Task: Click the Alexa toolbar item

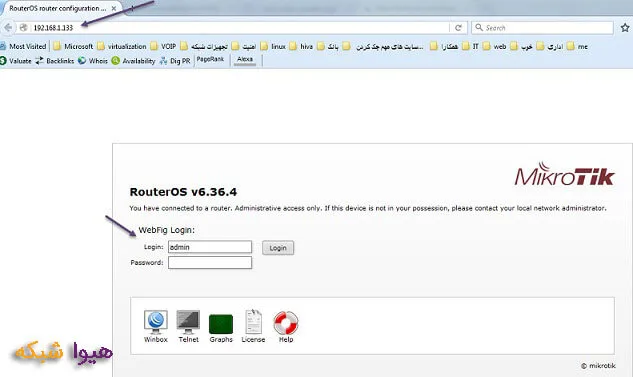Action: 245,59
